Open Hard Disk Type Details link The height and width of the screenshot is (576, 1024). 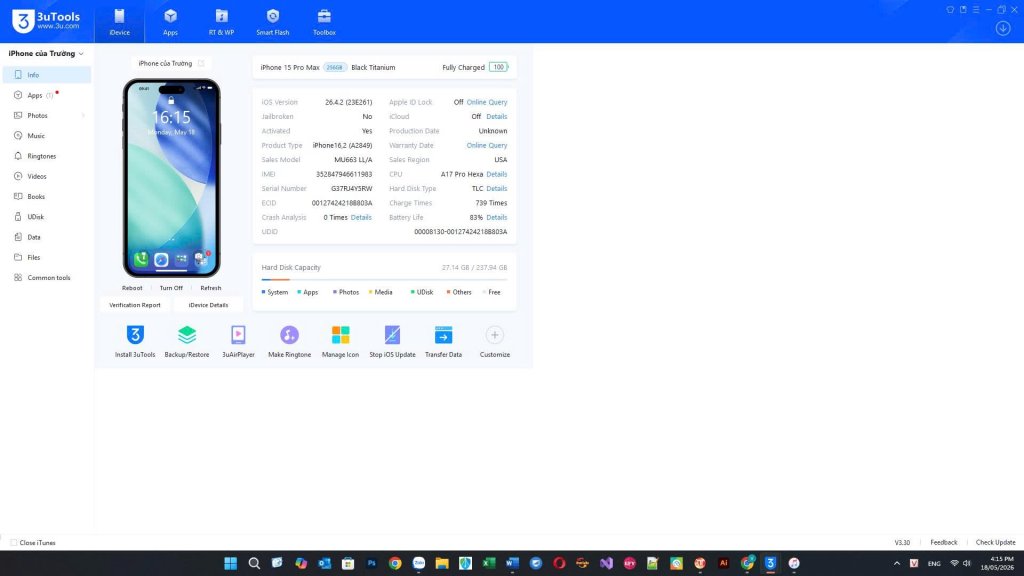point(496,189)
